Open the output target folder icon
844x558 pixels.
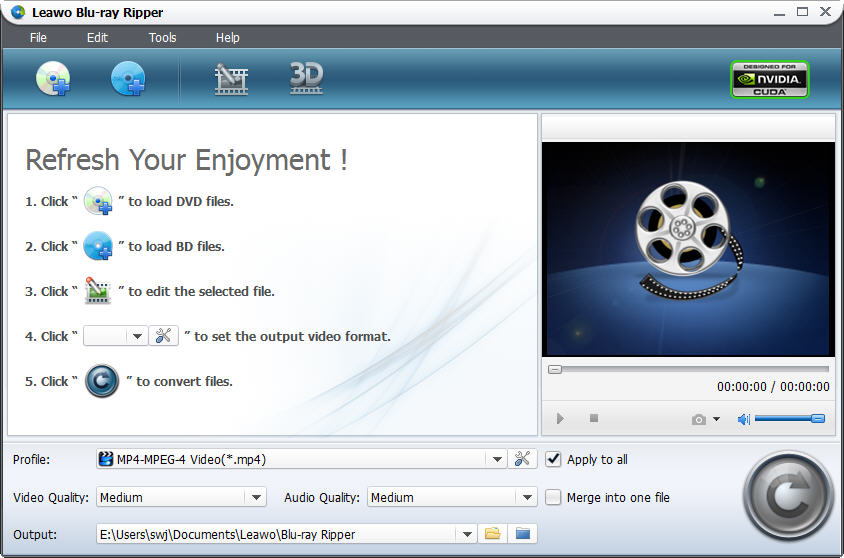click(521, 534)
